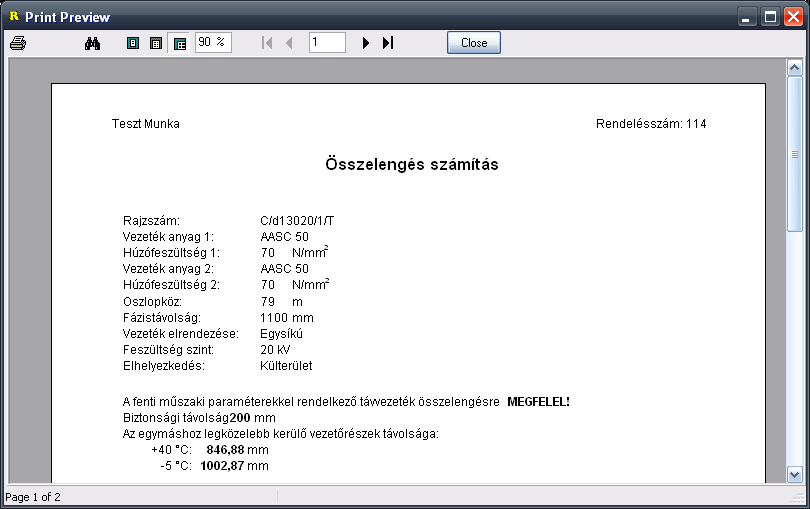The image size is (810, 509).
Task: Click the value 1100 mm
Action: pyautogui.click(x=287, y=318)
